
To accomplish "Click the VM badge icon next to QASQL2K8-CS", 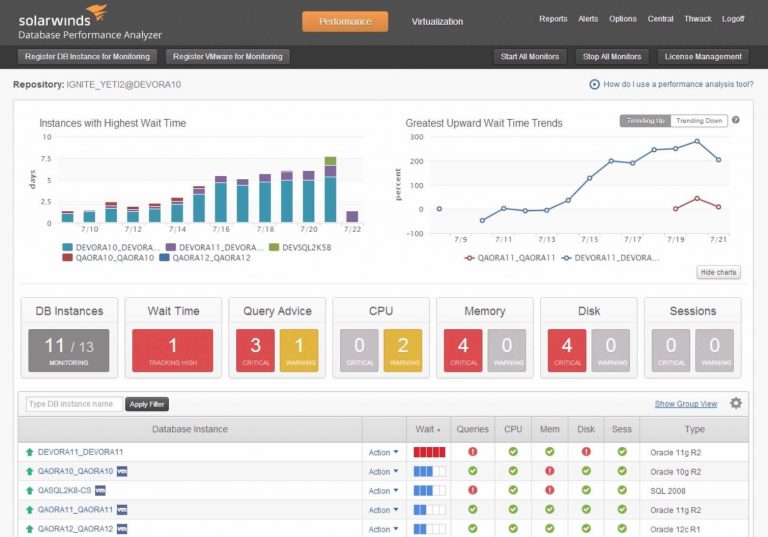I will click(100, 490).
